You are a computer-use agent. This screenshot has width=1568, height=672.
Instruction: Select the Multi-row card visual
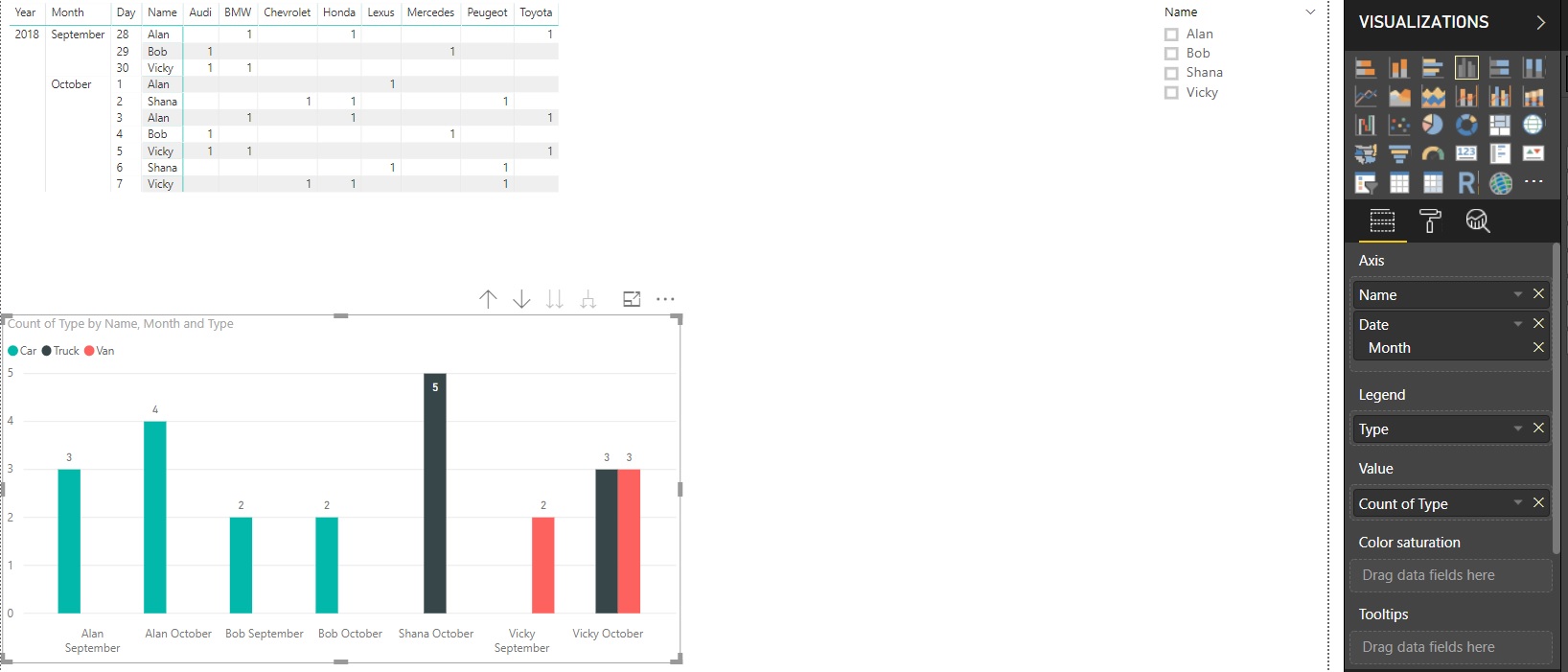[x=1500, y=154]
